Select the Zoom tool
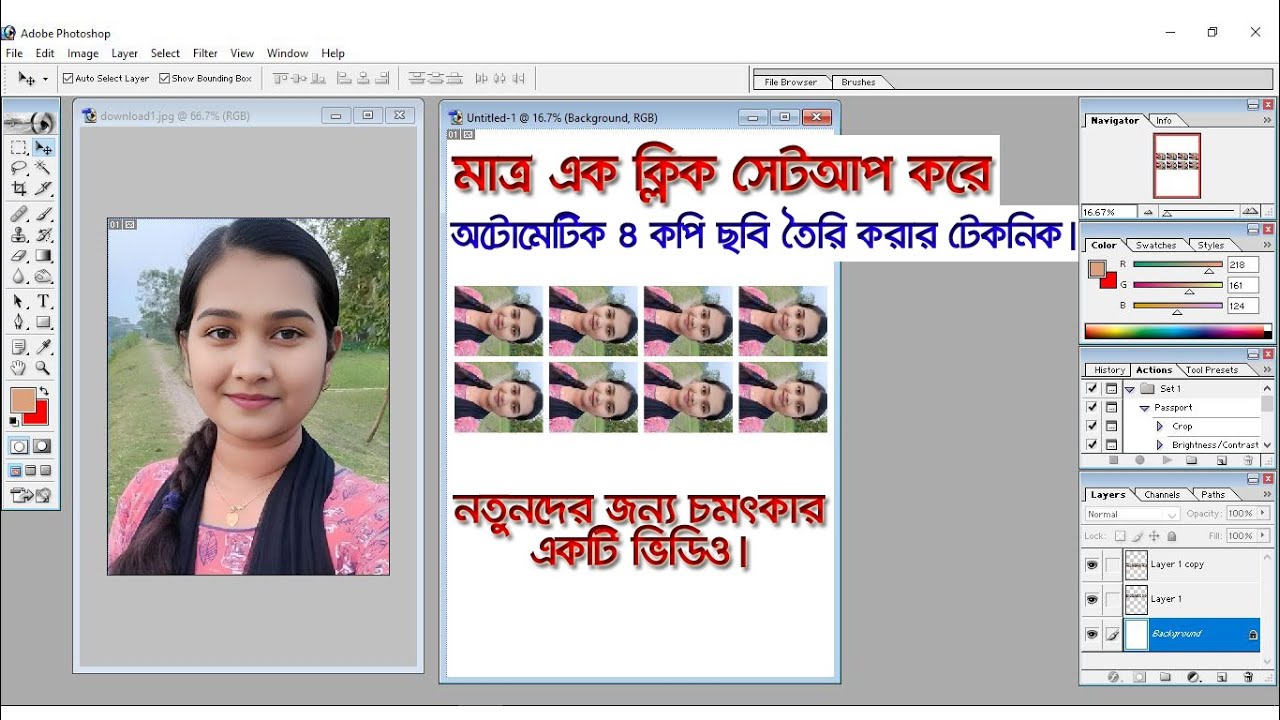This screenshot has width=1280, height=720. point(43,368)
